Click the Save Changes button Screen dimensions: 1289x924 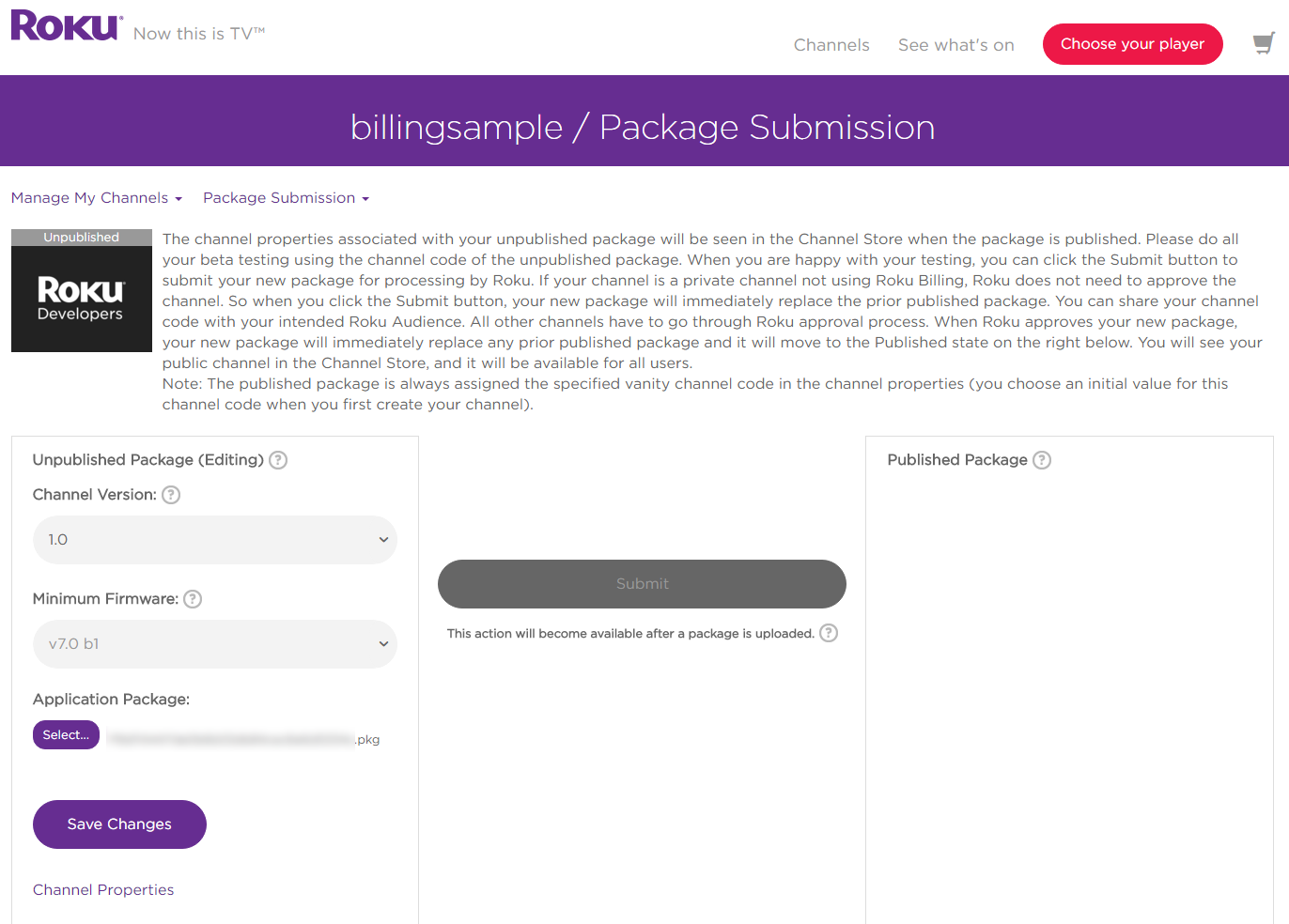[119, 824]
